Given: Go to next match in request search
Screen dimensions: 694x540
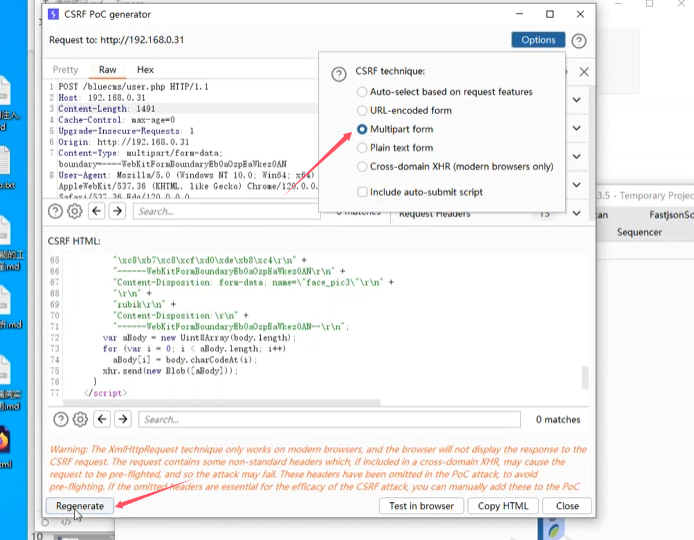Looking at the screenshot, I should 117,211.
